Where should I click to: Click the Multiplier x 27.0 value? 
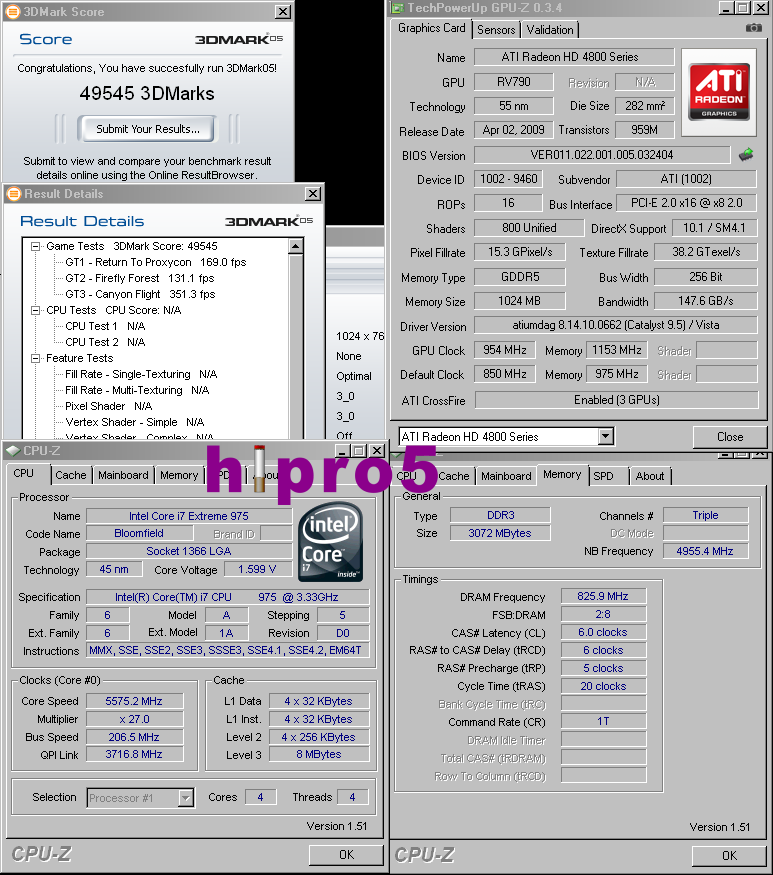pyautogui.click(x=134, y=719)
